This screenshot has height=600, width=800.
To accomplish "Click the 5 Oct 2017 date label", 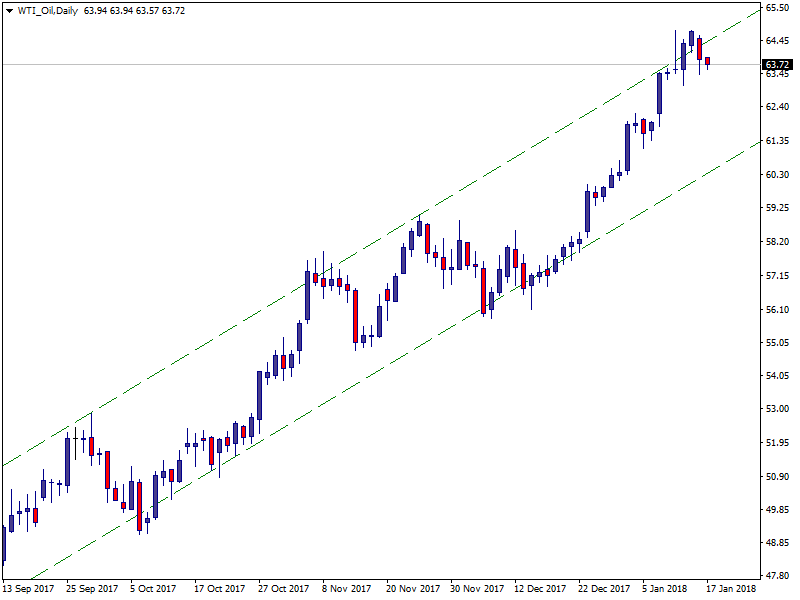I will pyautogui.click(x=153, y=589).
